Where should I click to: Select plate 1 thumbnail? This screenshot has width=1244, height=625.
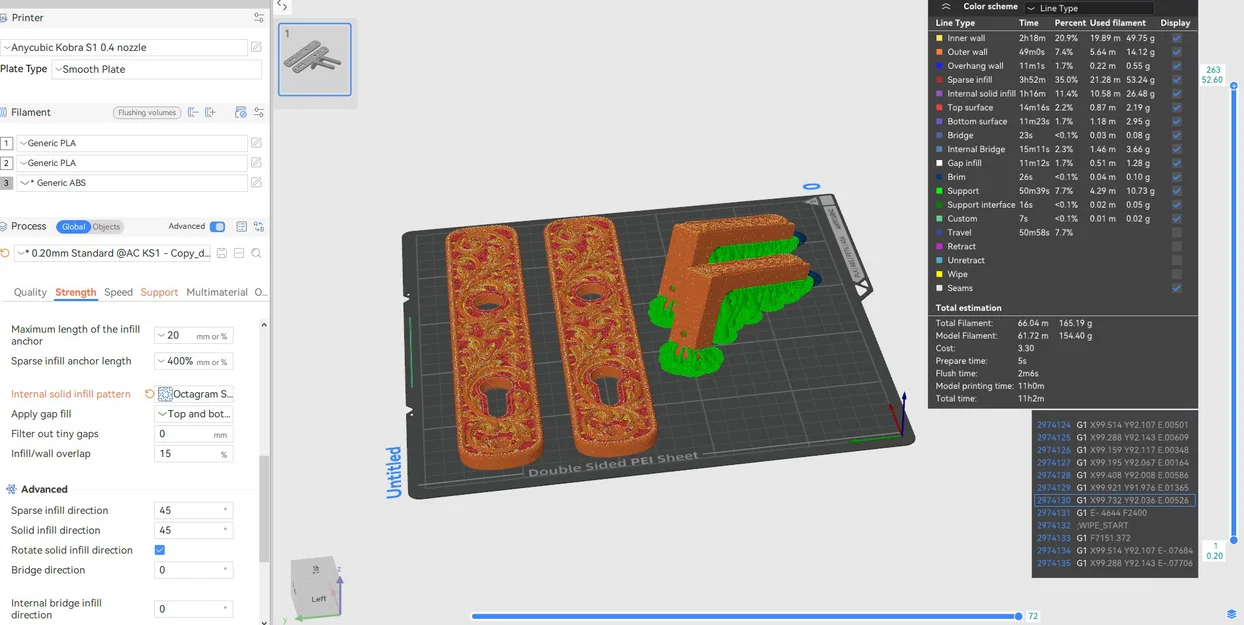(315, 59)
